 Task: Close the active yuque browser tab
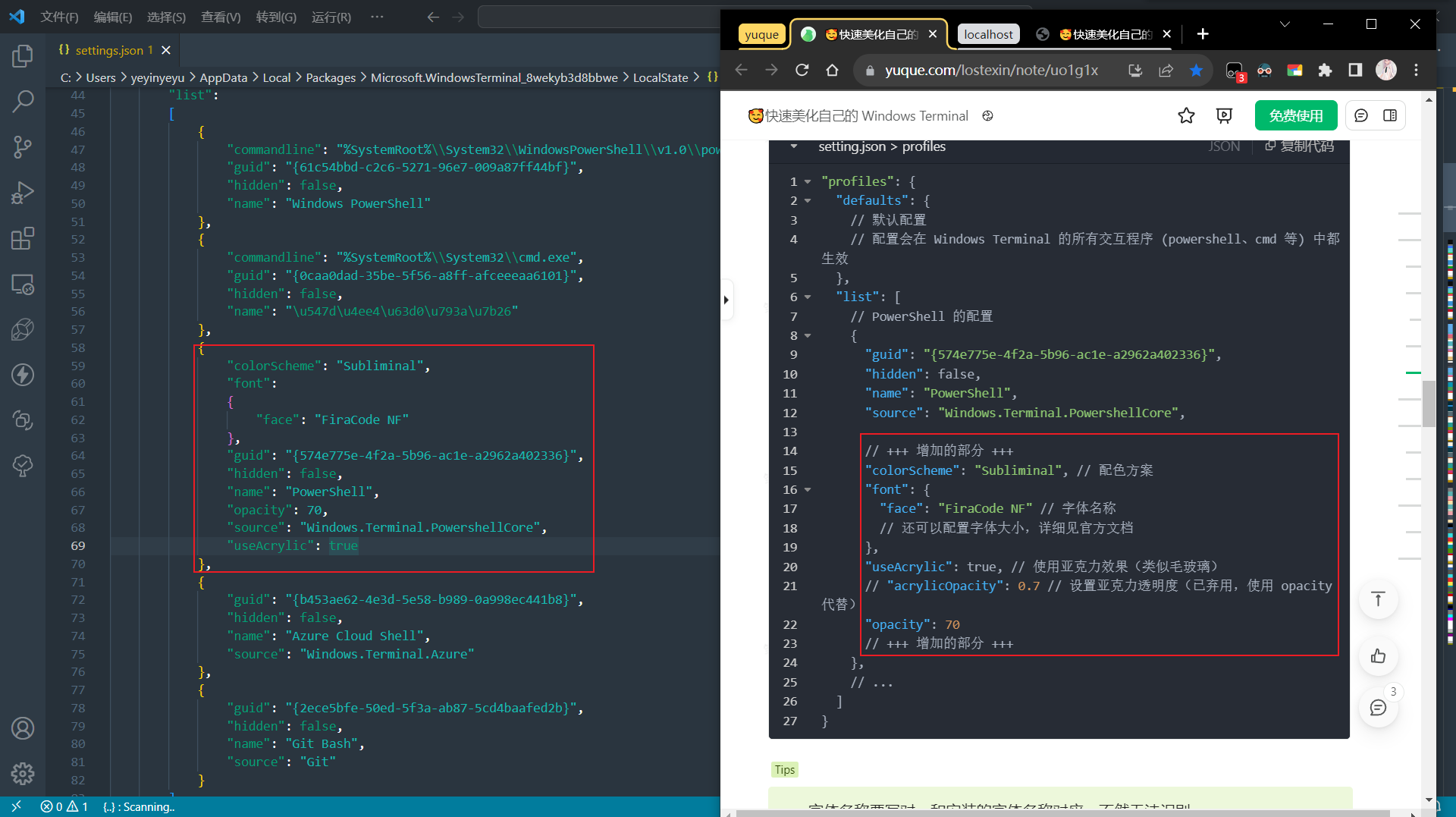coord(933,34)
